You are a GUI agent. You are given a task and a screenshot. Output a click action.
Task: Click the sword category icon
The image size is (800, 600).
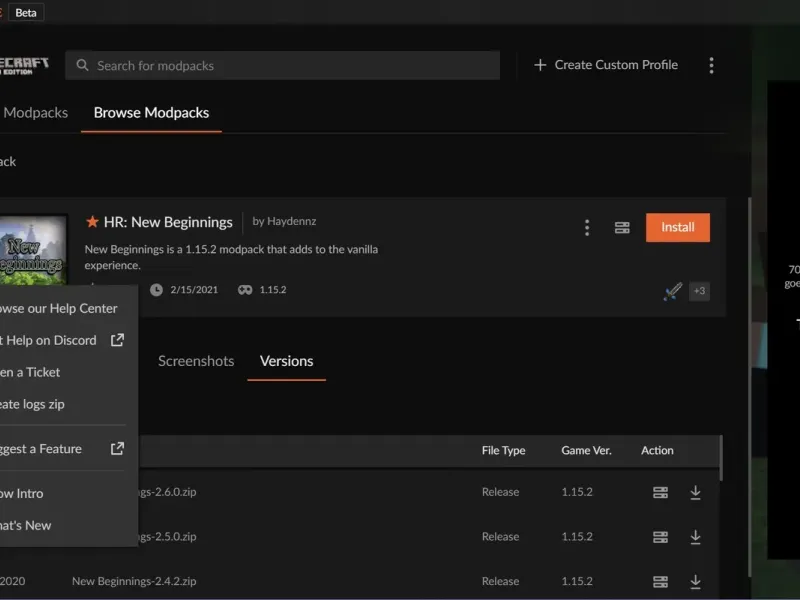(x=673, y=291)
